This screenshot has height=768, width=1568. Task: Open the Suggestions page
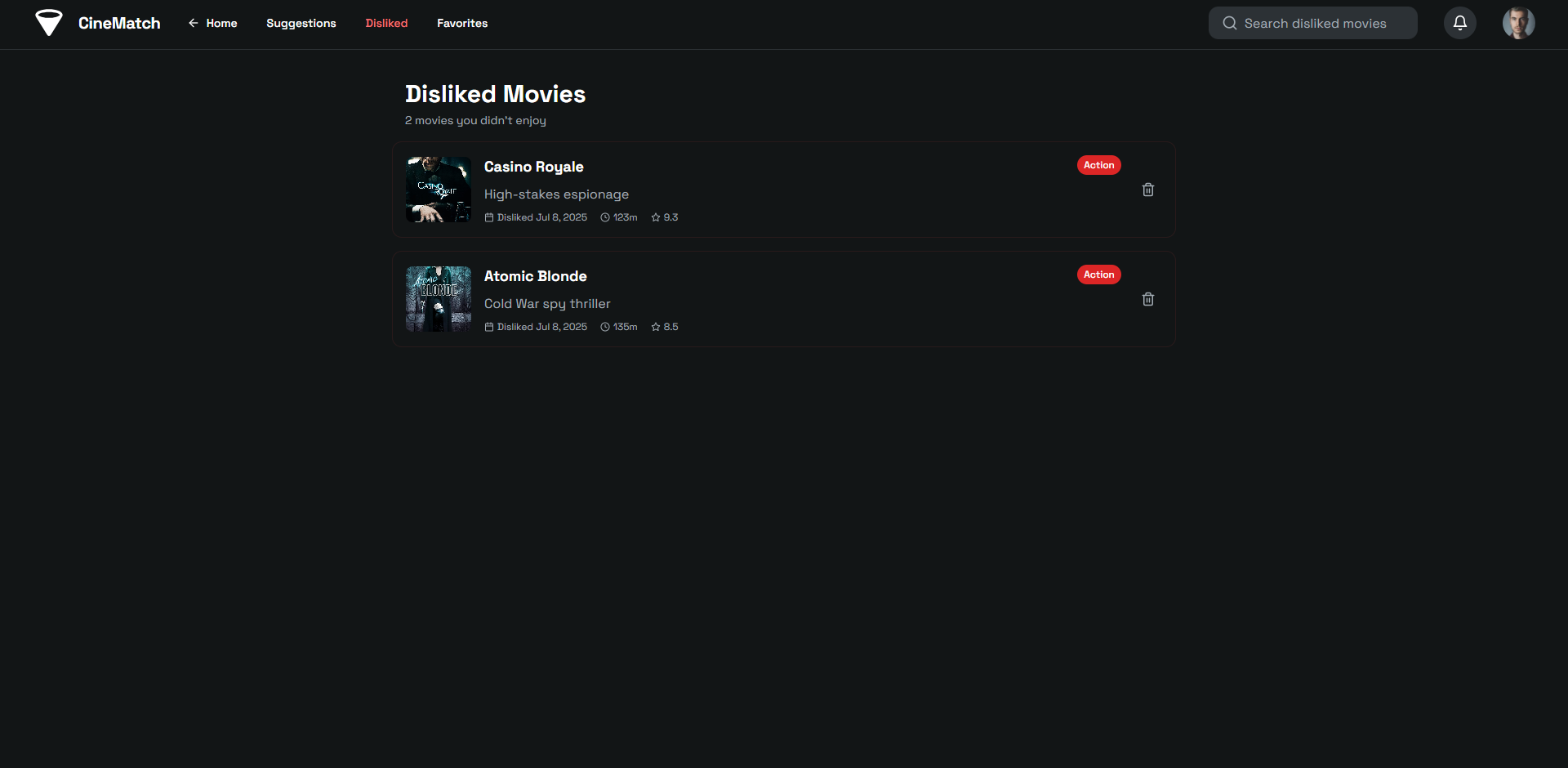(x=301, y=23)
